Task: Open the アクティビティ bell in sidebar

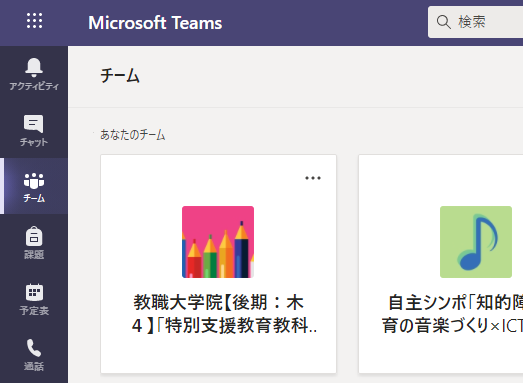Action: coord(34,74)
